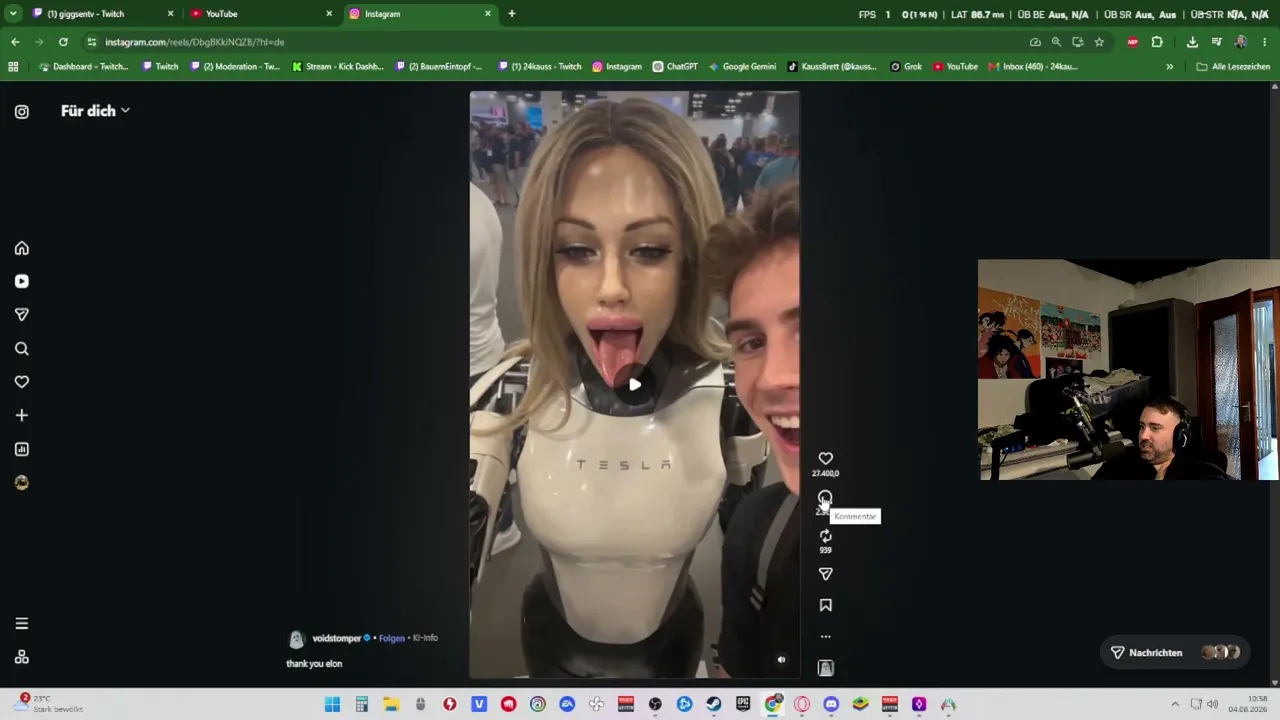
Task: Open the reel's audio thumbnail
Action: tap(825, 668)
